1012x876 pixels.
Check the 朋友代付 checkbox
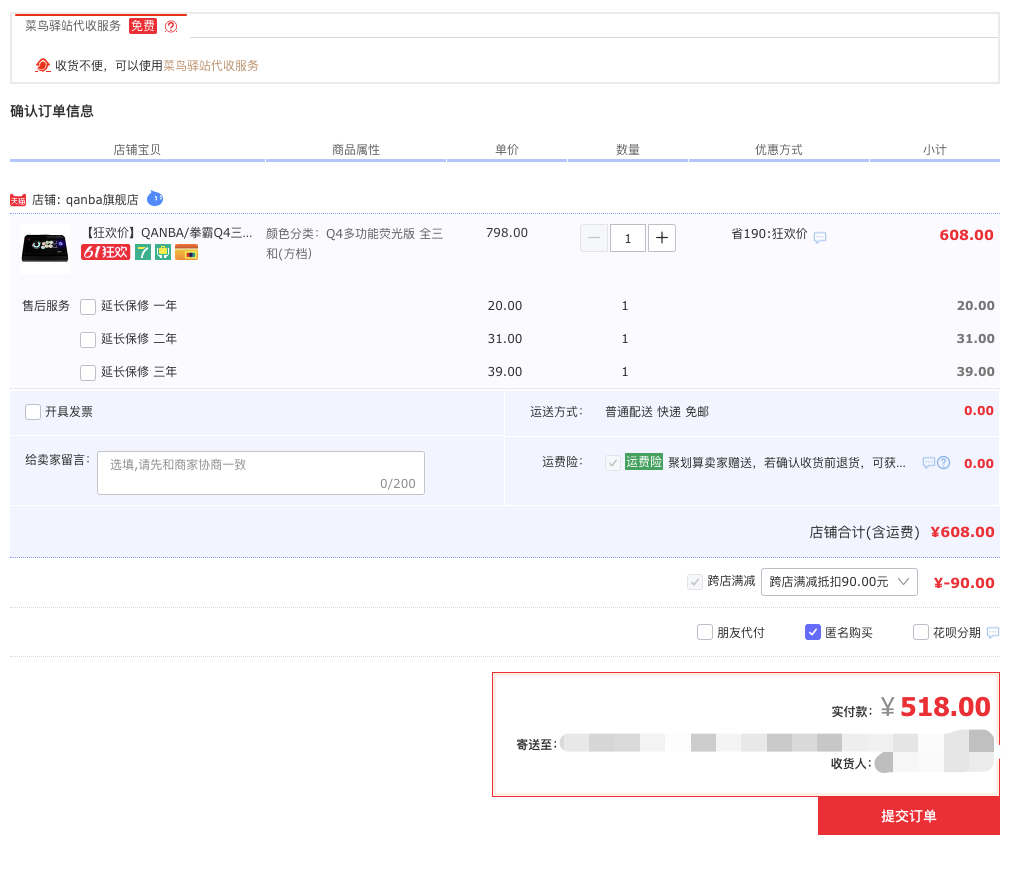705,632
